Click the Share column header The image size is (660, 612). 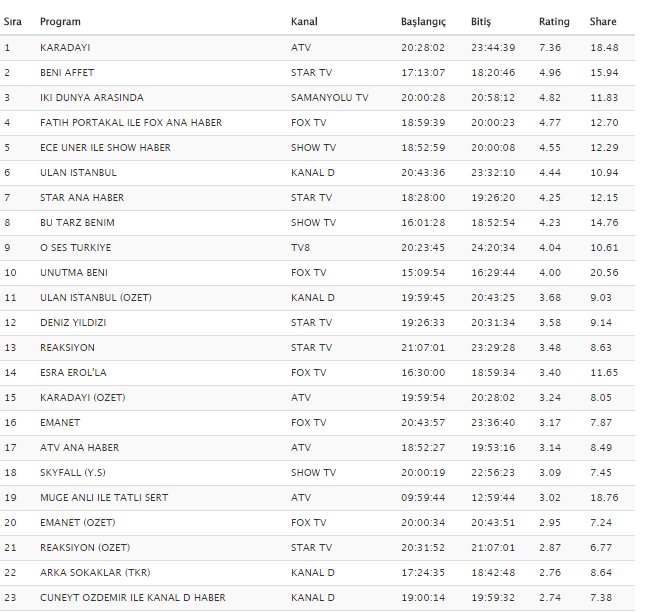603,21
